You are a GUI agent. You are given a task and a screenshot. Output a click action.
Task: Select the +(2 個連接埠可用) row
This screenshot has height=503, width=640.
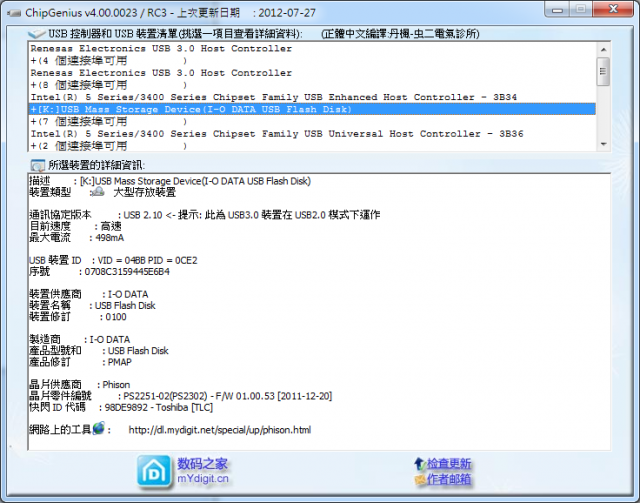[x=312, y=146]
